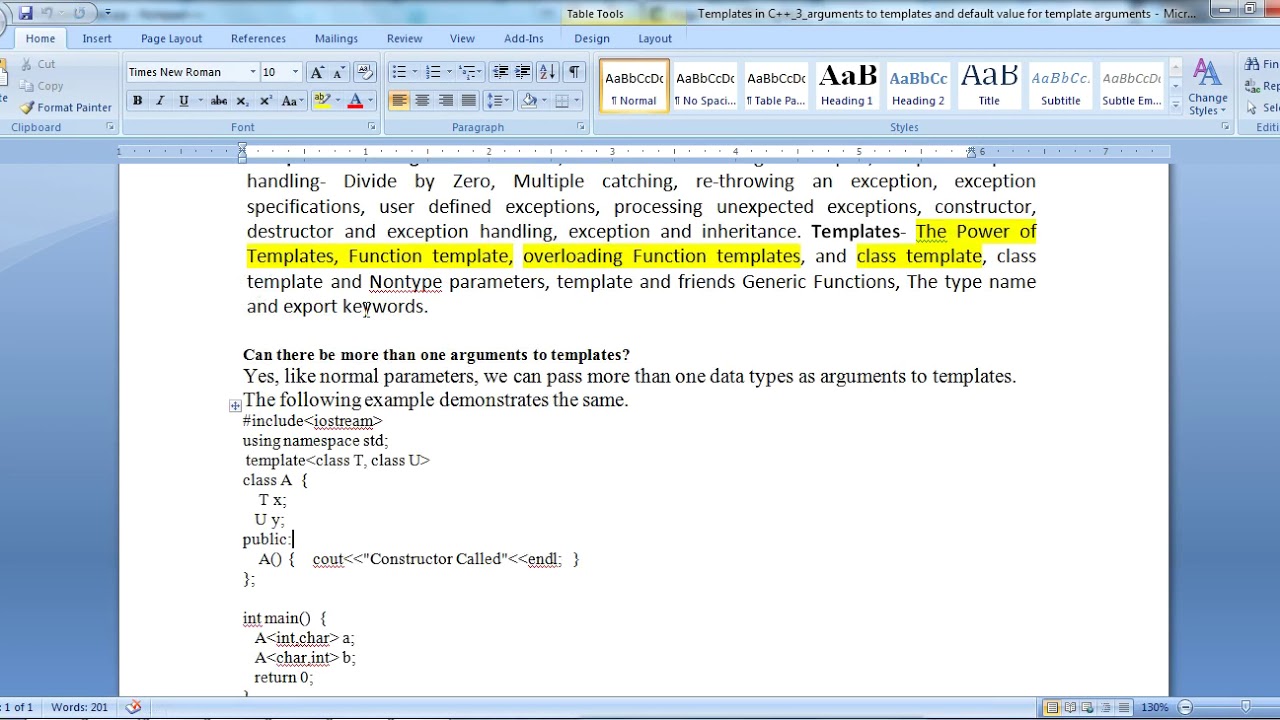Open the Font dialog launcher

pyautogui.click(x=372, y=127)
